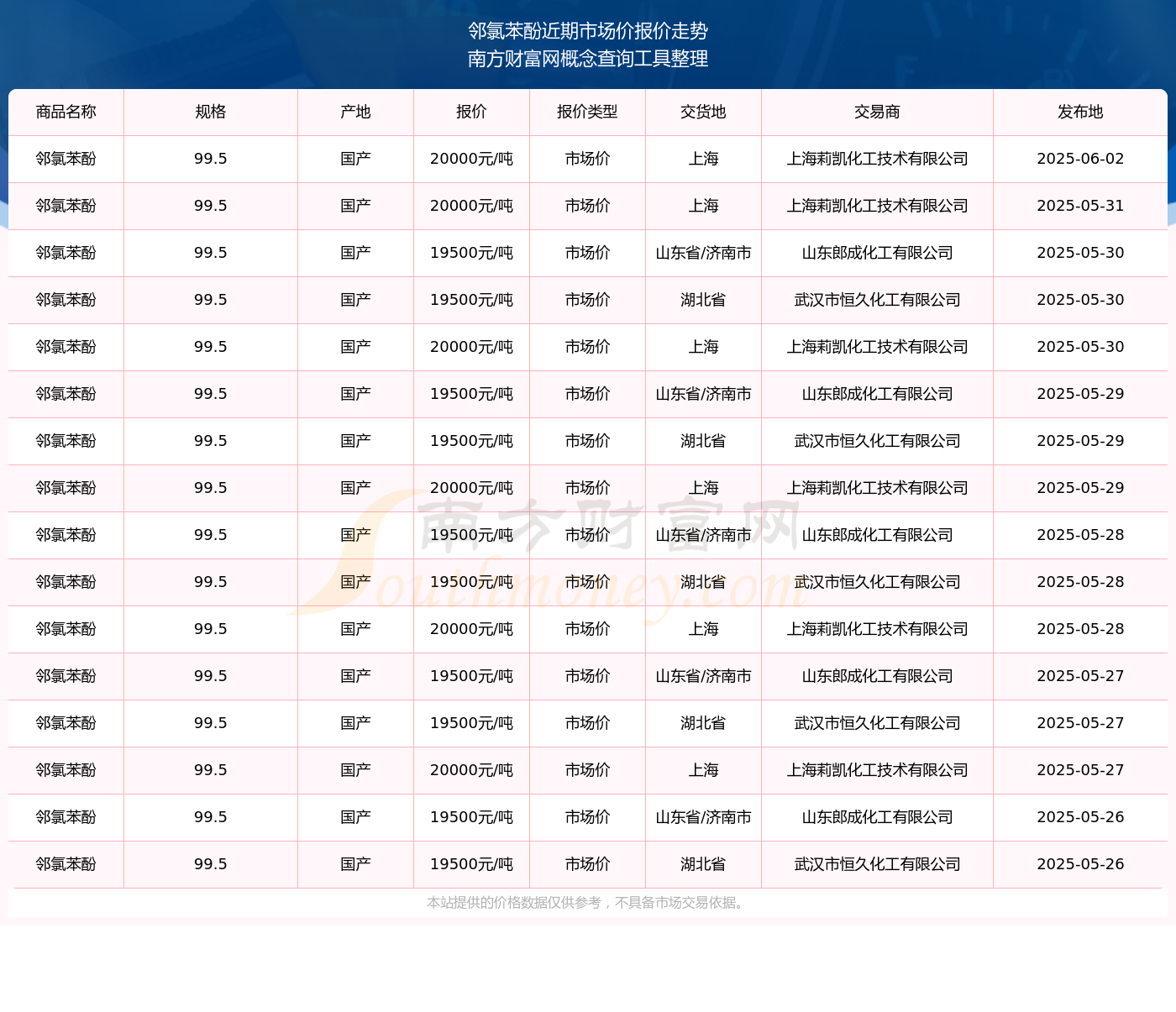
Task: Click 山东郎成化工有限公司 in the 2025-05-30 row
Action: point(878,253)
